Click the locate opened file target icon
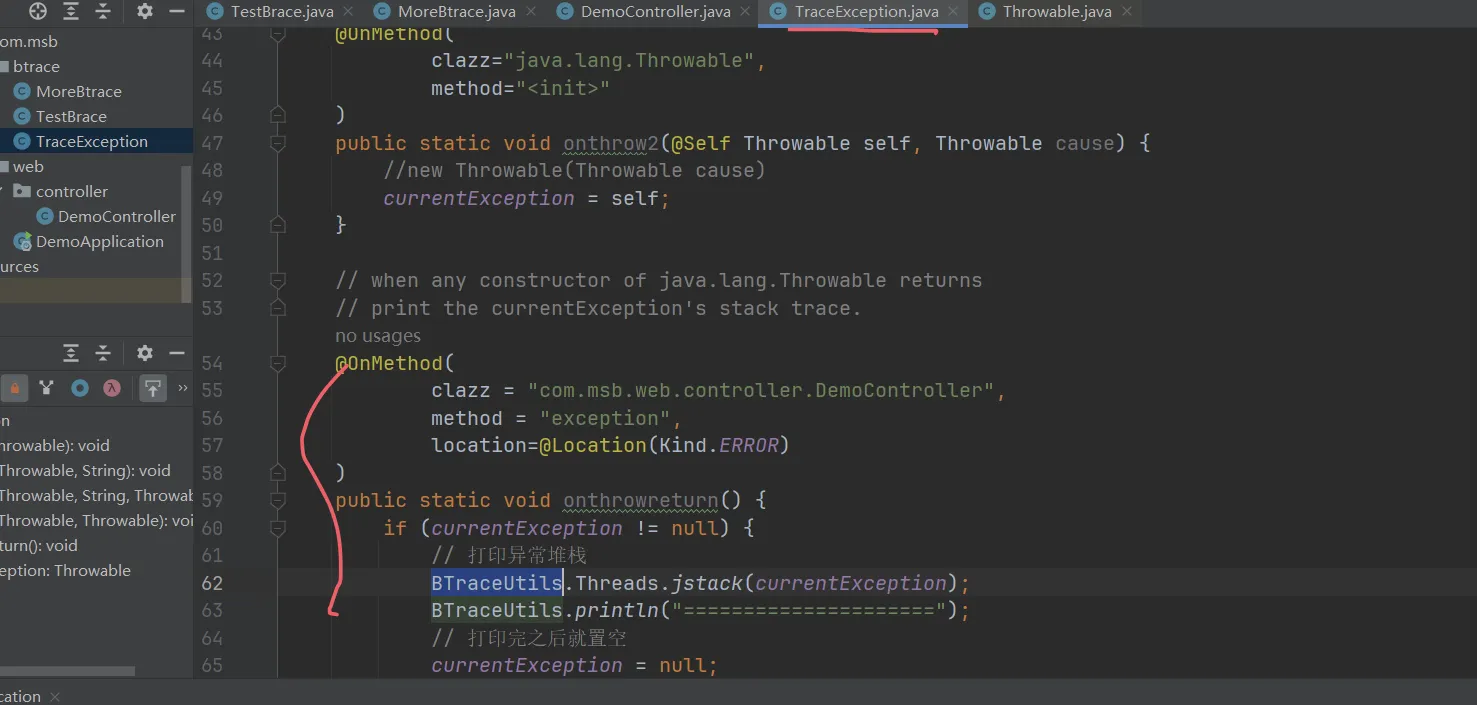 38,11
